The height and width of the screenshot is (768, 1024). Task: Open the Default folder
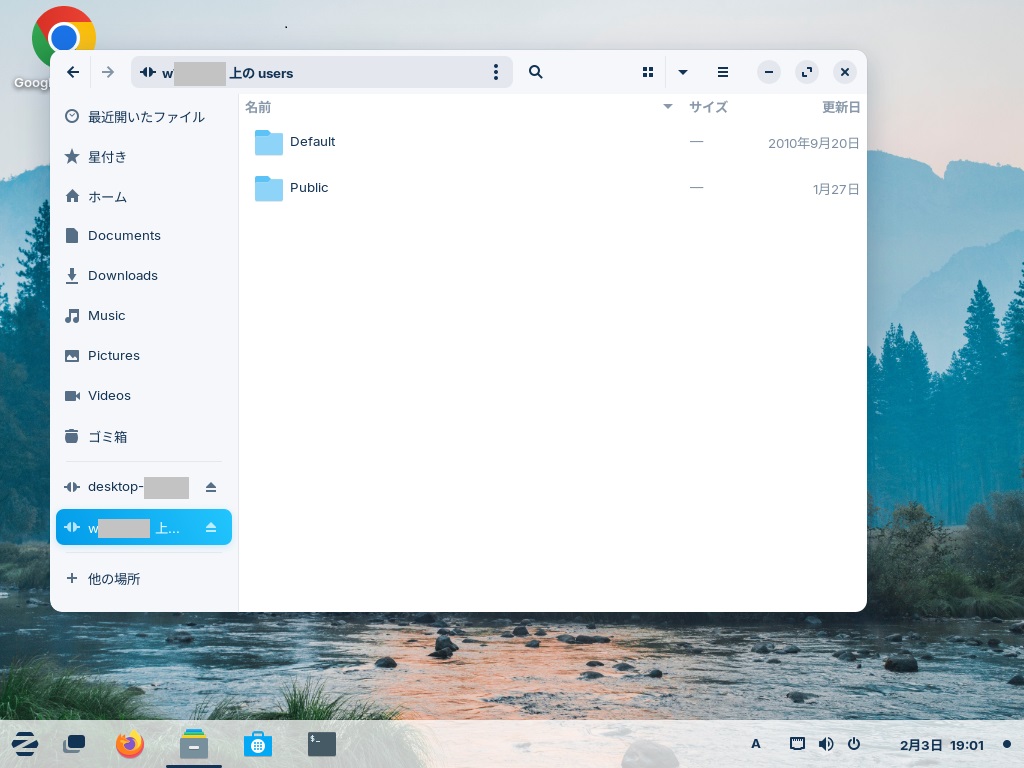coord(312,142)
